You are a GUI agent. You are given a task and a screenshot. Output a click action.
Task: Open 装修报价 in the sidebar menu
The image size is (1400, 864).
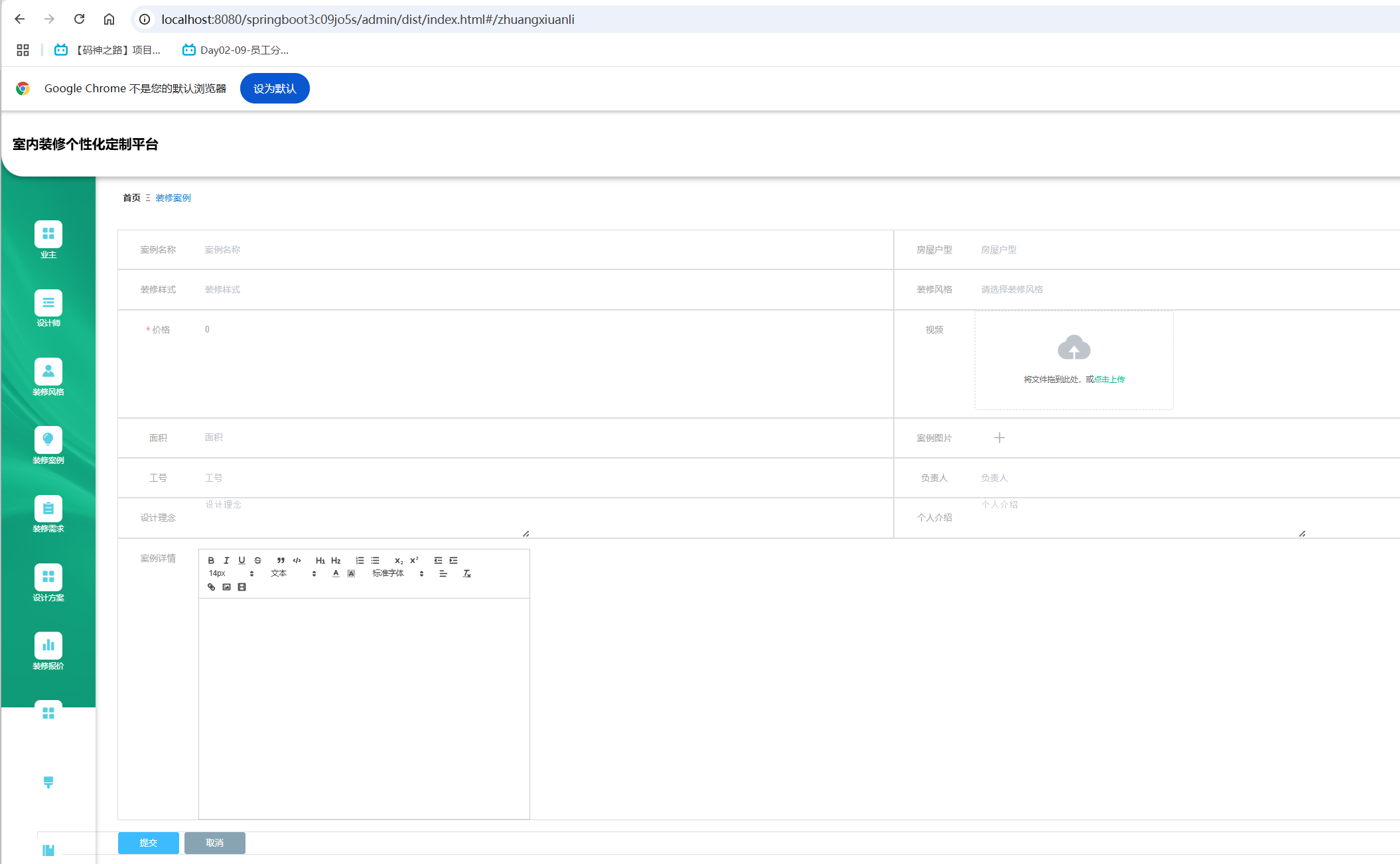pyautogui.click(x=48, y=651)
